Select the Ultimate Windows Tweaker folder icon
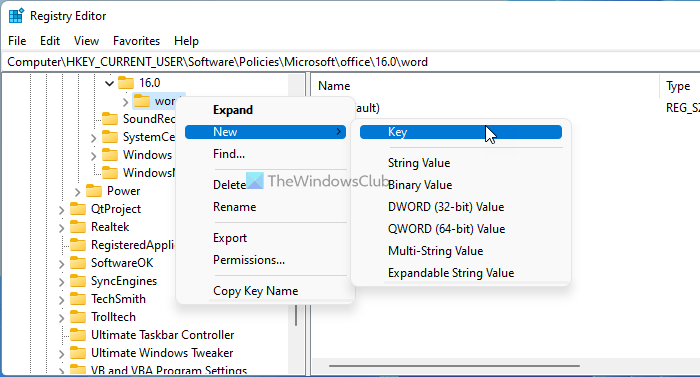 (78, 353)
